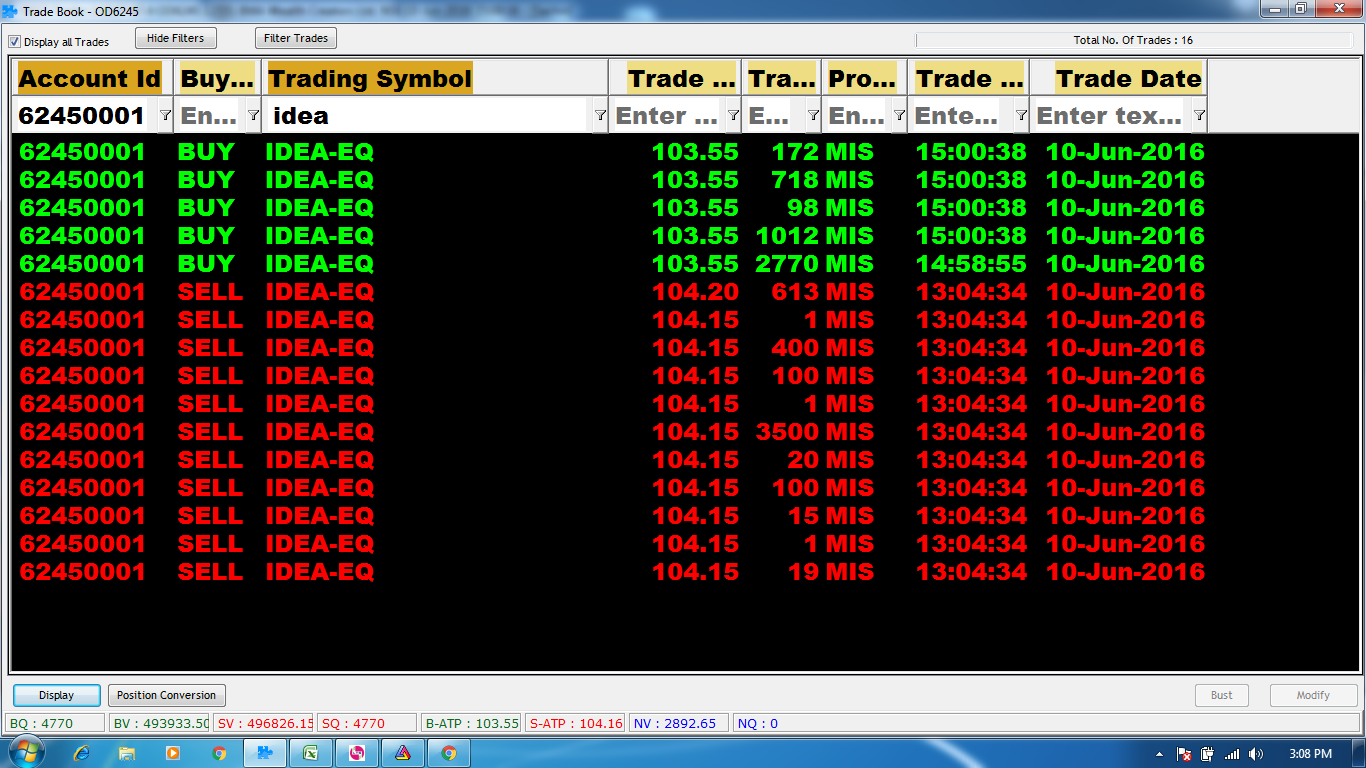Click 'B-ATP : 103.55' status entry
This screenshot has width=1366, height=768.
471,723
